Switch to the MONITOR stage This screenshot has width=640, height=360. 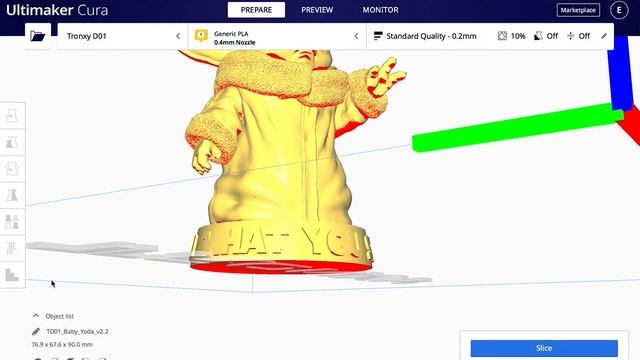(380, 10)
